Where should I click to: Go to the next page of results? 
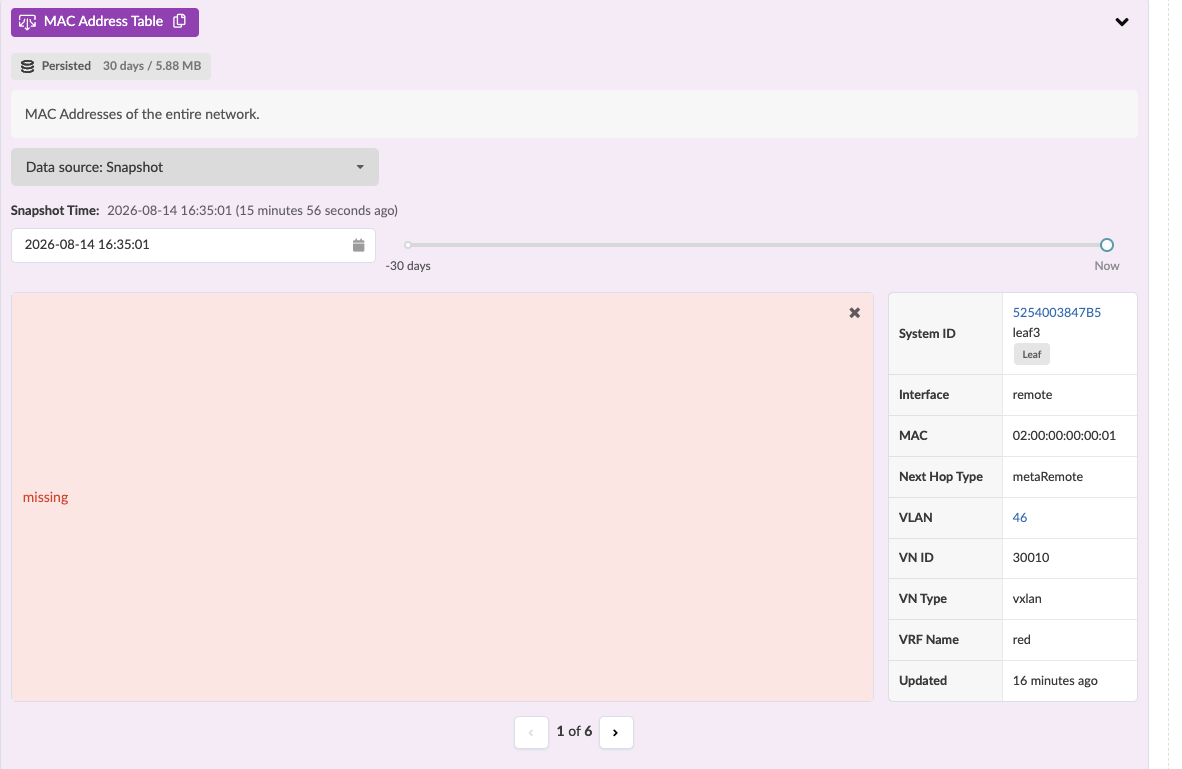[616, 732]
